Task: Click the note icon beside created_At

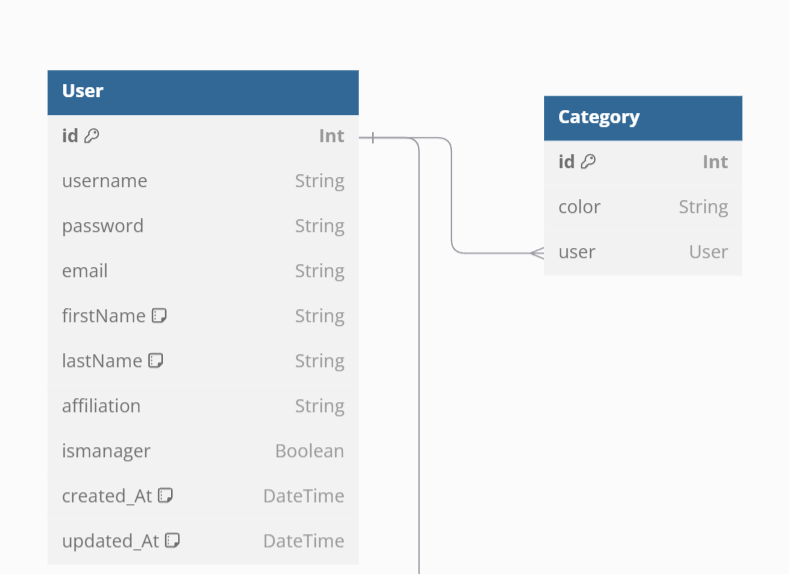Action: 166,496
